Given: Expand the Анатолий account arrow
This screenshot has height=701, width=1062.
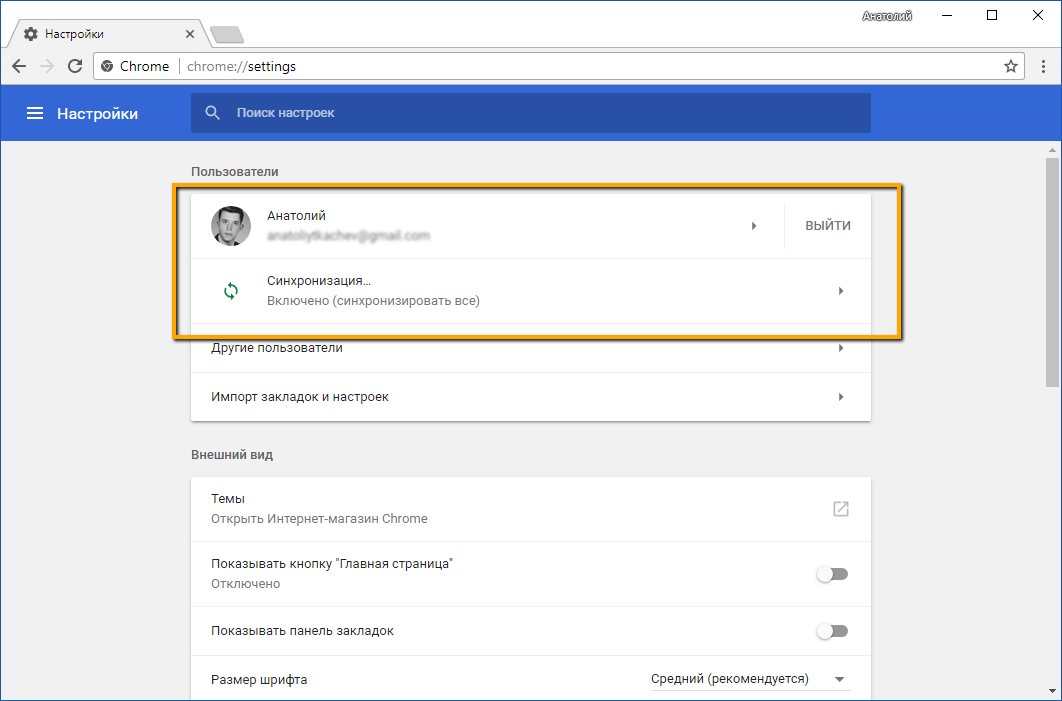Looking at the screenshot, I should coord(754,226).
